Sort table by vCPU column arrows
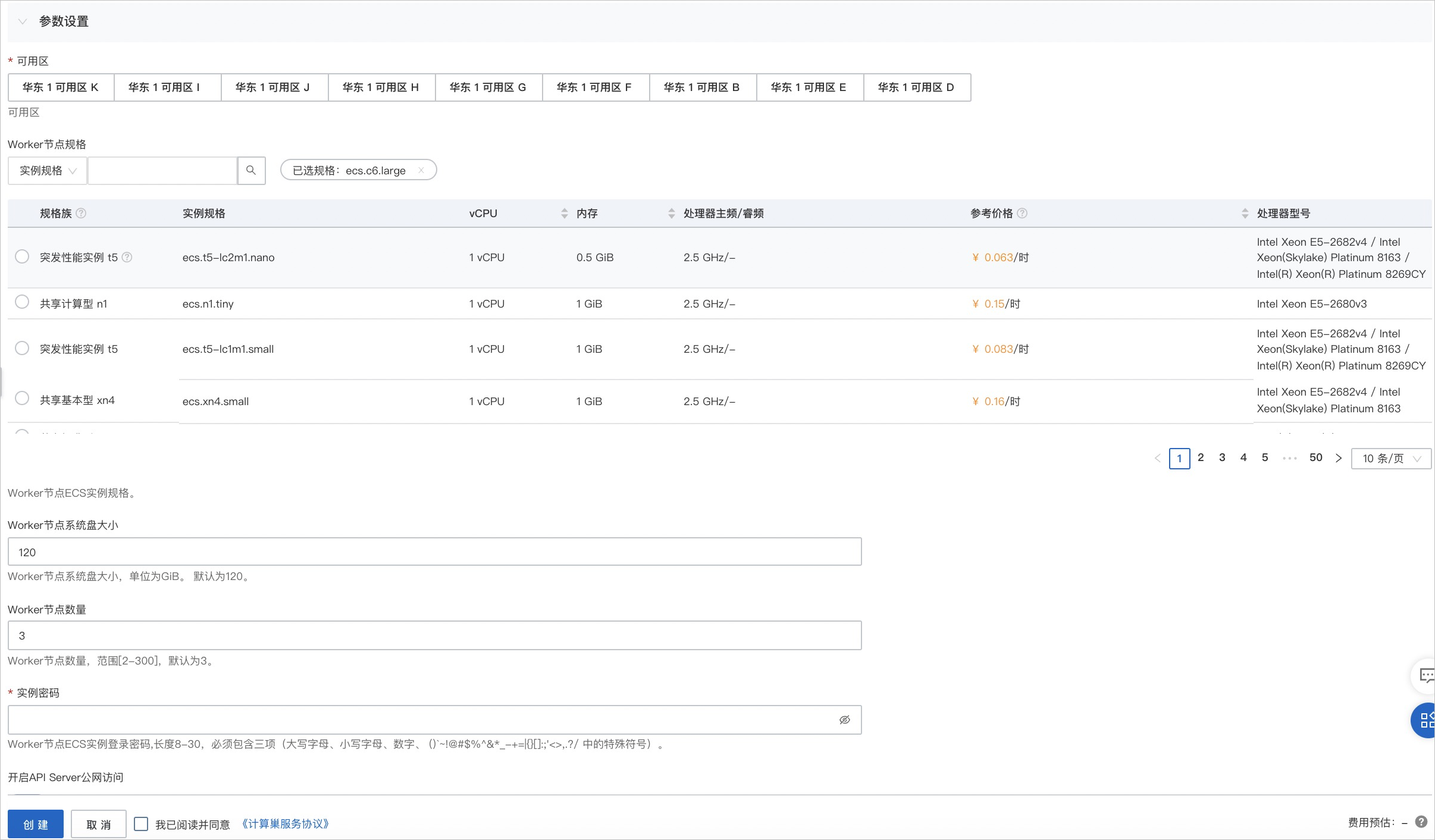This screenshot has width=1435, height=840. tap(564, 213)
